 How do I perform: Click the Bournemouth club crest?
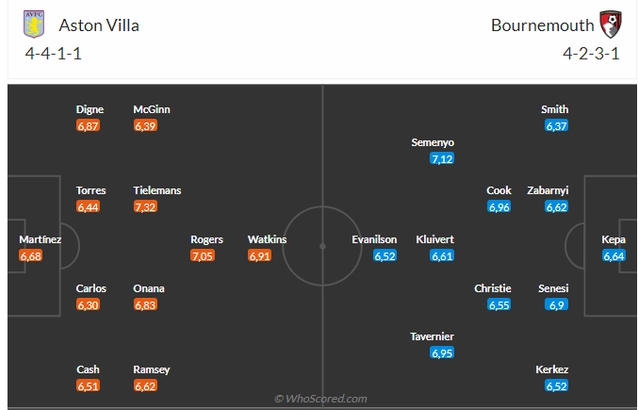click(x=610, y=24)
